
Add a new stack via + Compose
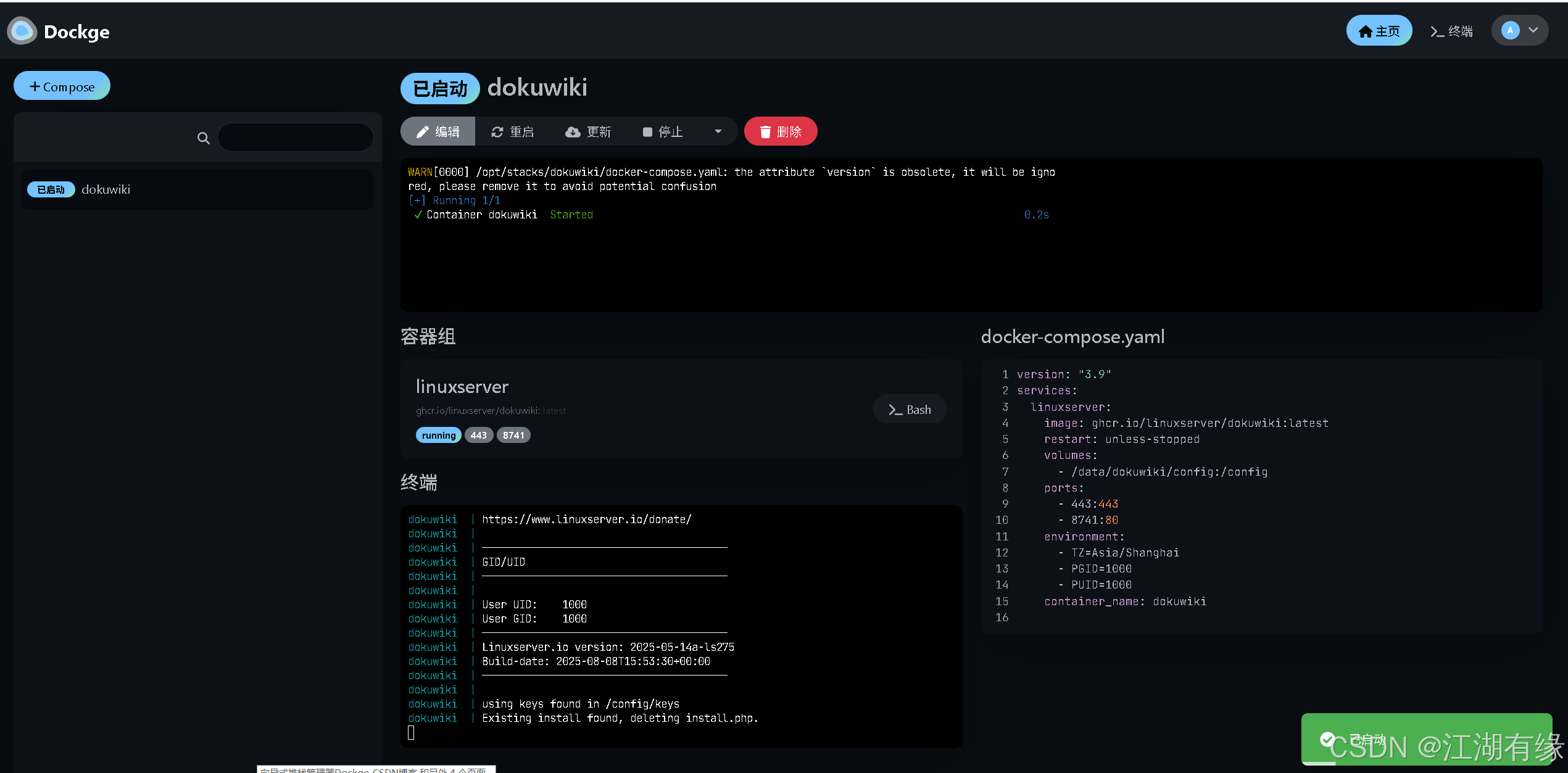pos(62,86)
